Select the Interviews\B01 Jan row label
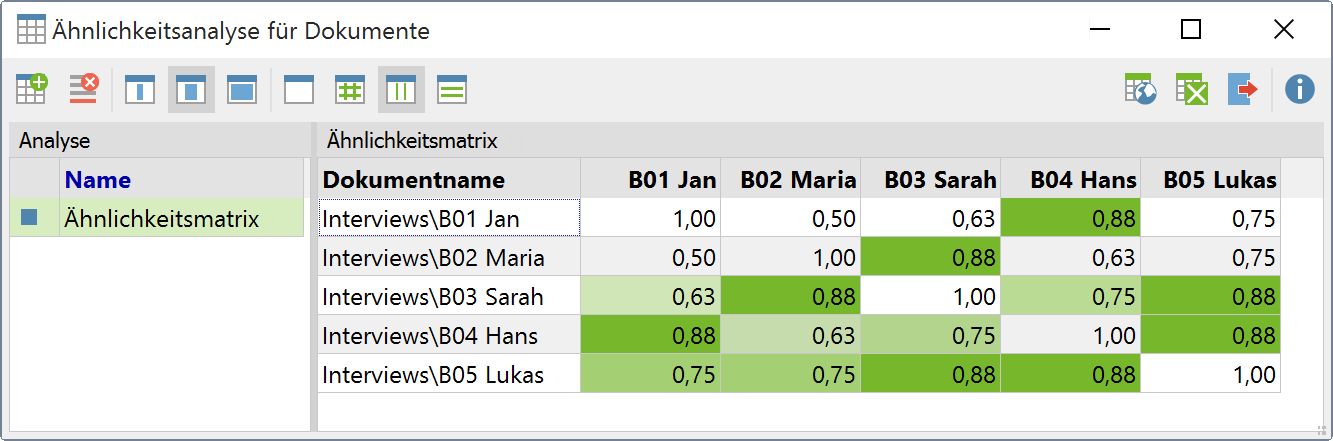Image resolution: width=1333 pixels, height=441 pixels. pyautogui.click(x=421, y=218)
